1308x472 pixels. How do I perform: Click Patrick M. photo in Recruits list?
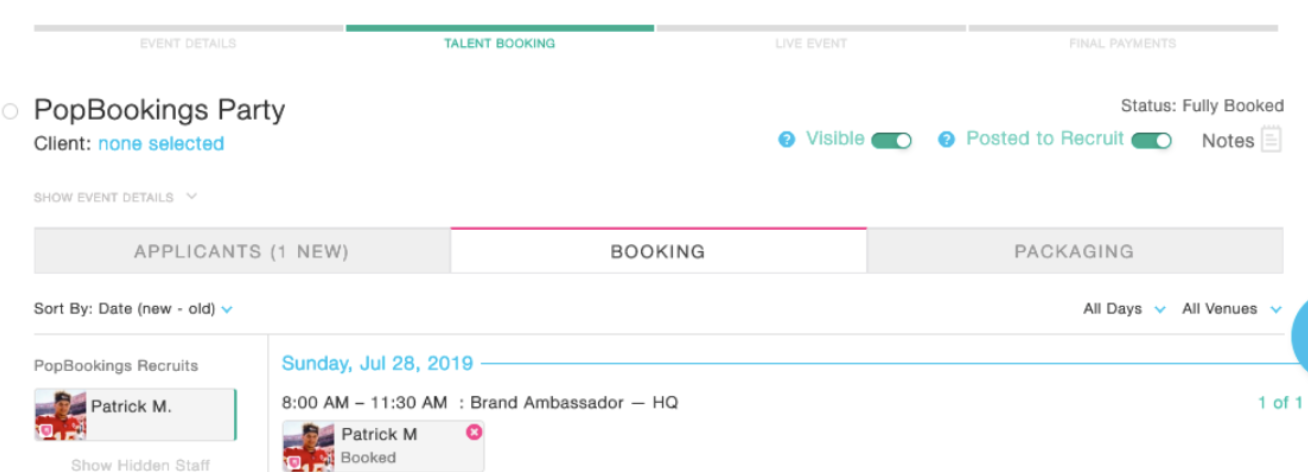(x=60, y=415)
